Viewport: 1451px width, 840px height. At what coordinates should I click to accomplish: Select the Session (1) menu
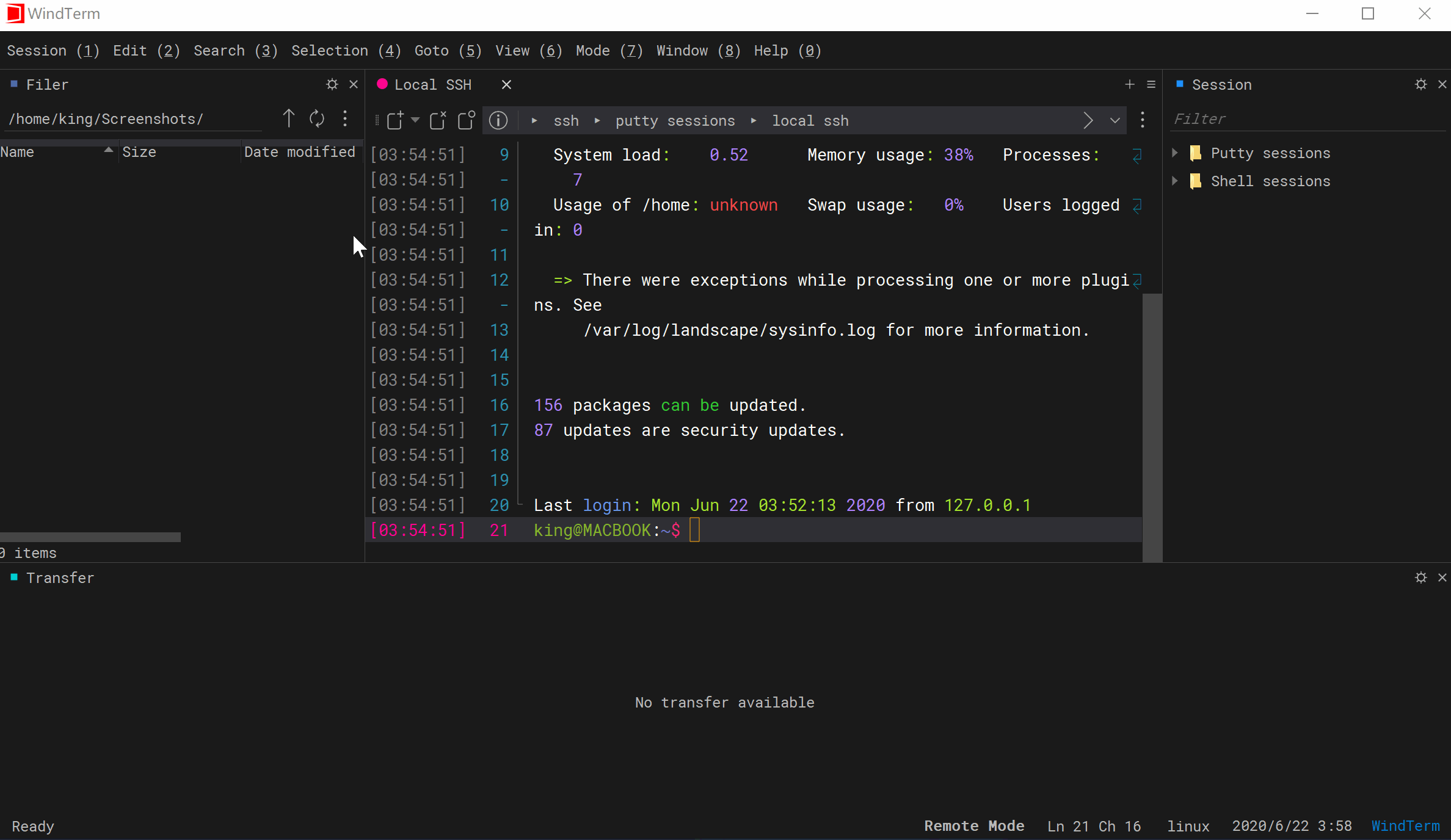[53, 50]
